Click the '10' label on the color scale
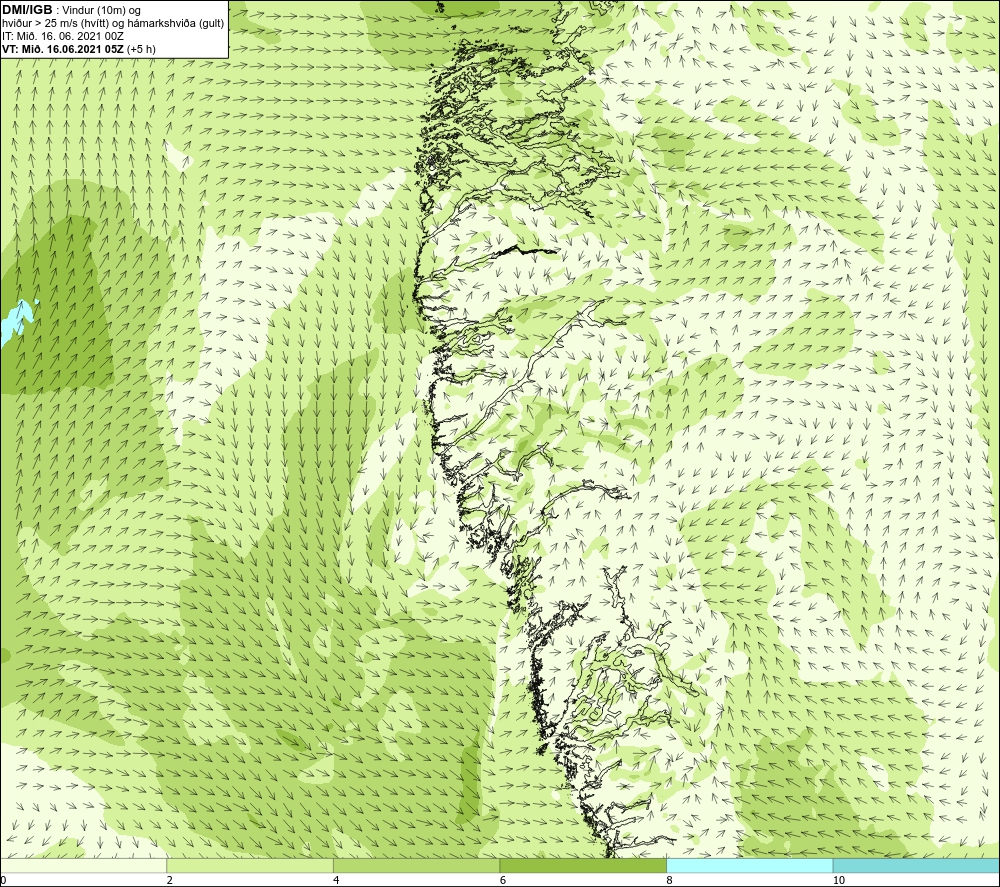This screenshot has height=887, width=1000. click(x=839, y=880)
